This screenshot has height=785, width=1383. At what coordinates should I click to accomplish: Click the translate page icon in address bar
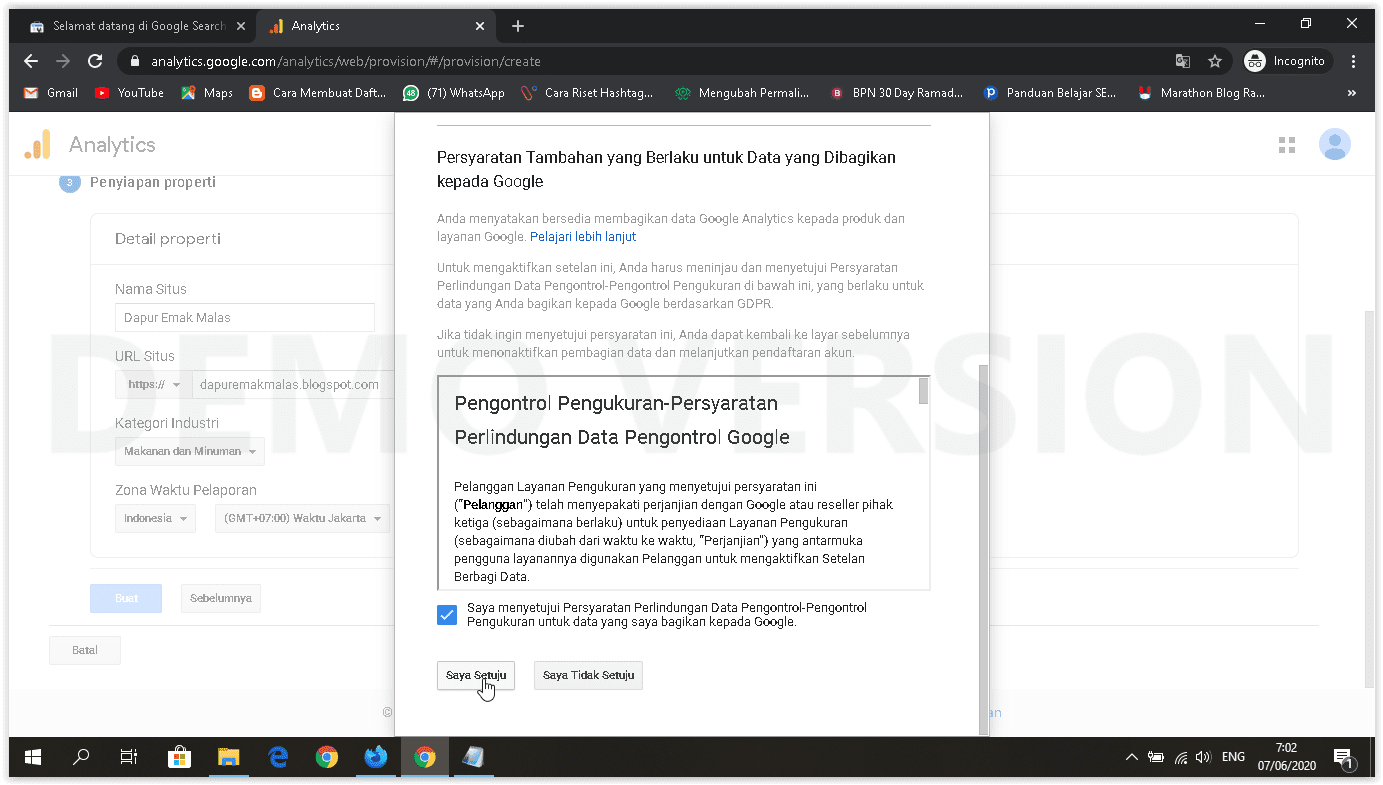(x=1183, y=61)
